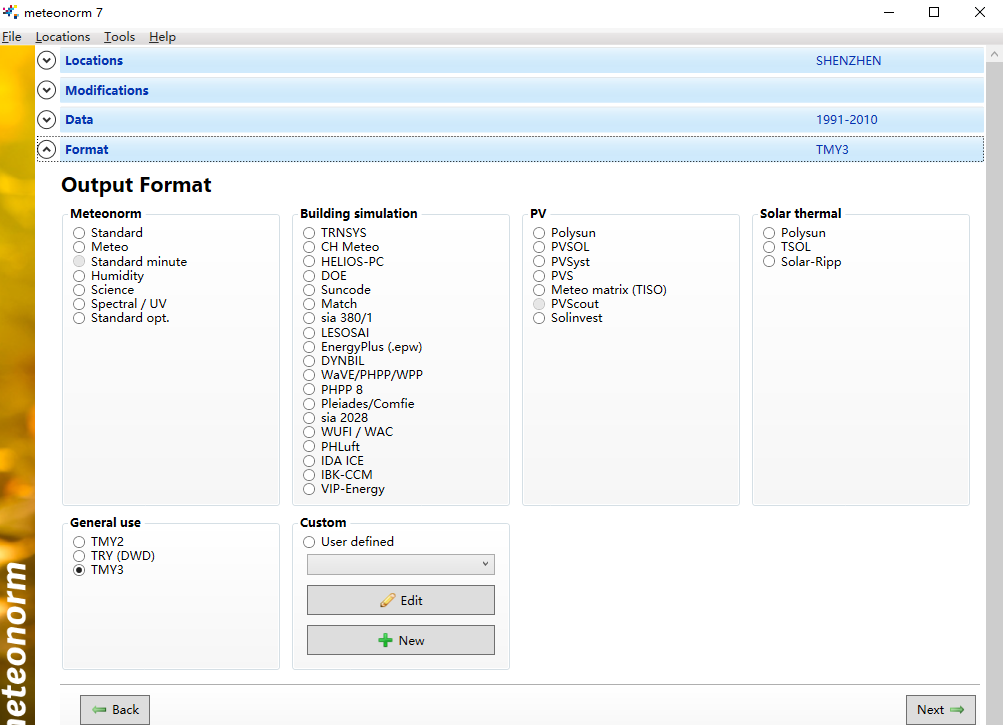This screenshot has height=725, width=1003.
Task: Pick TRNSYS as output format
Action: [x=310, y=233]
